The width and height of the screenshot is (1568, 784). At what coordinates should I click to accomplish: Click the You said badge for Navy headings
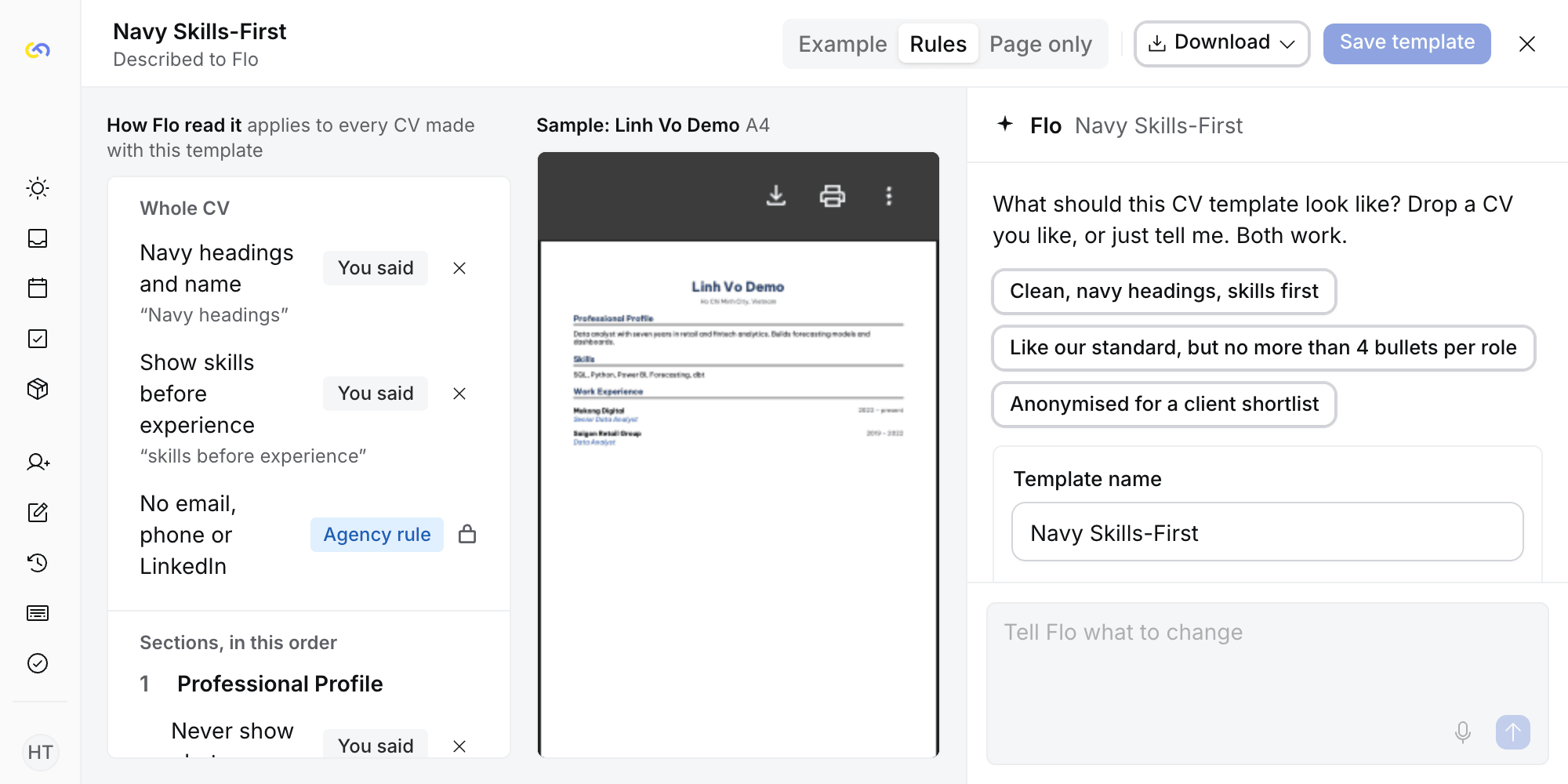pos(376,268)
